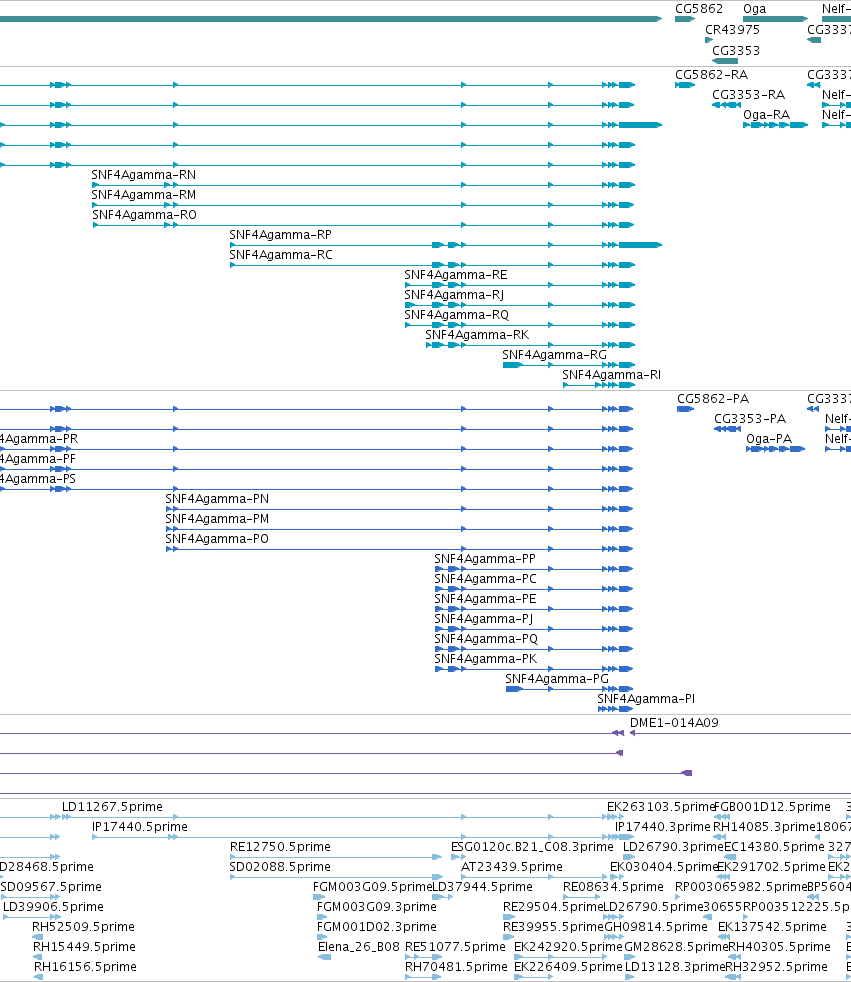Select transcript SNF4Agamma-RC
851x982 pixels.
(x=281, y=255)
